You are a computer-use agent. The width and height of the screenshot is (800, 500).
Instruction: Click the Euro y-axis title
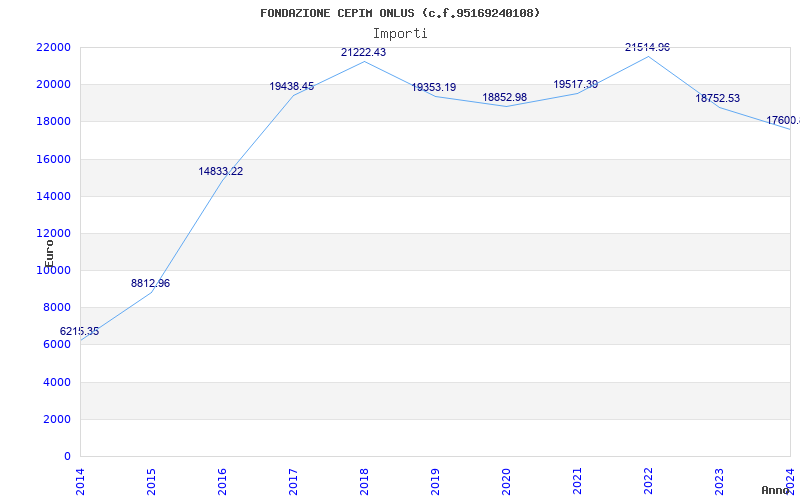point(49,253)
